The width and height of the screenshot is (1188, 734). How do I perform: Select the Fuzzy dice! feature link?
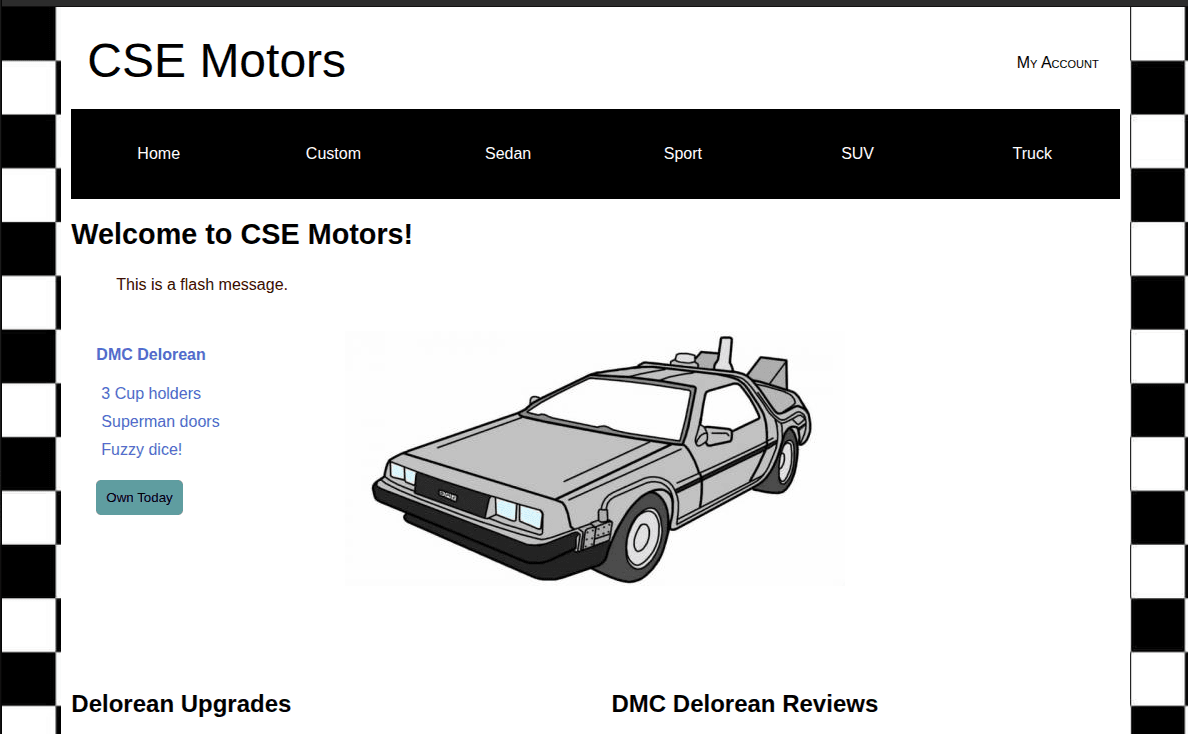coord(141,449)
